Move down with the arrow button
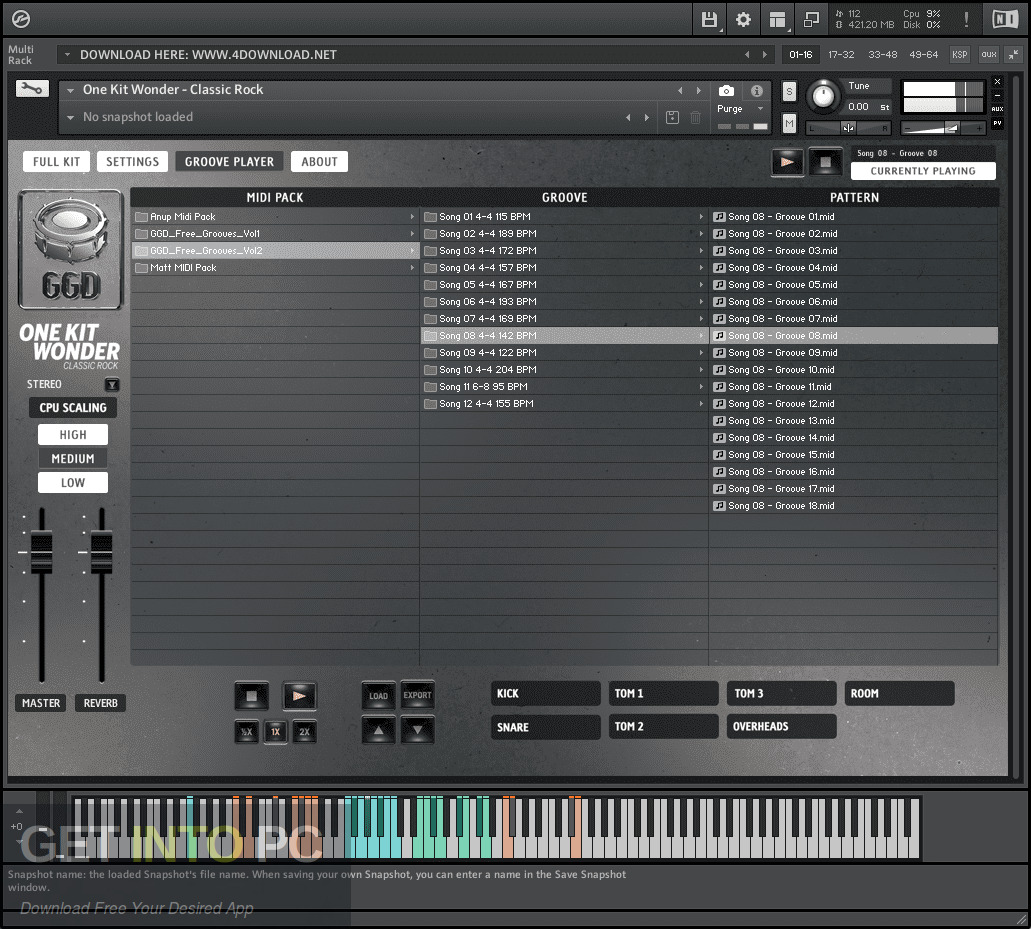 (x=418, y=730)
